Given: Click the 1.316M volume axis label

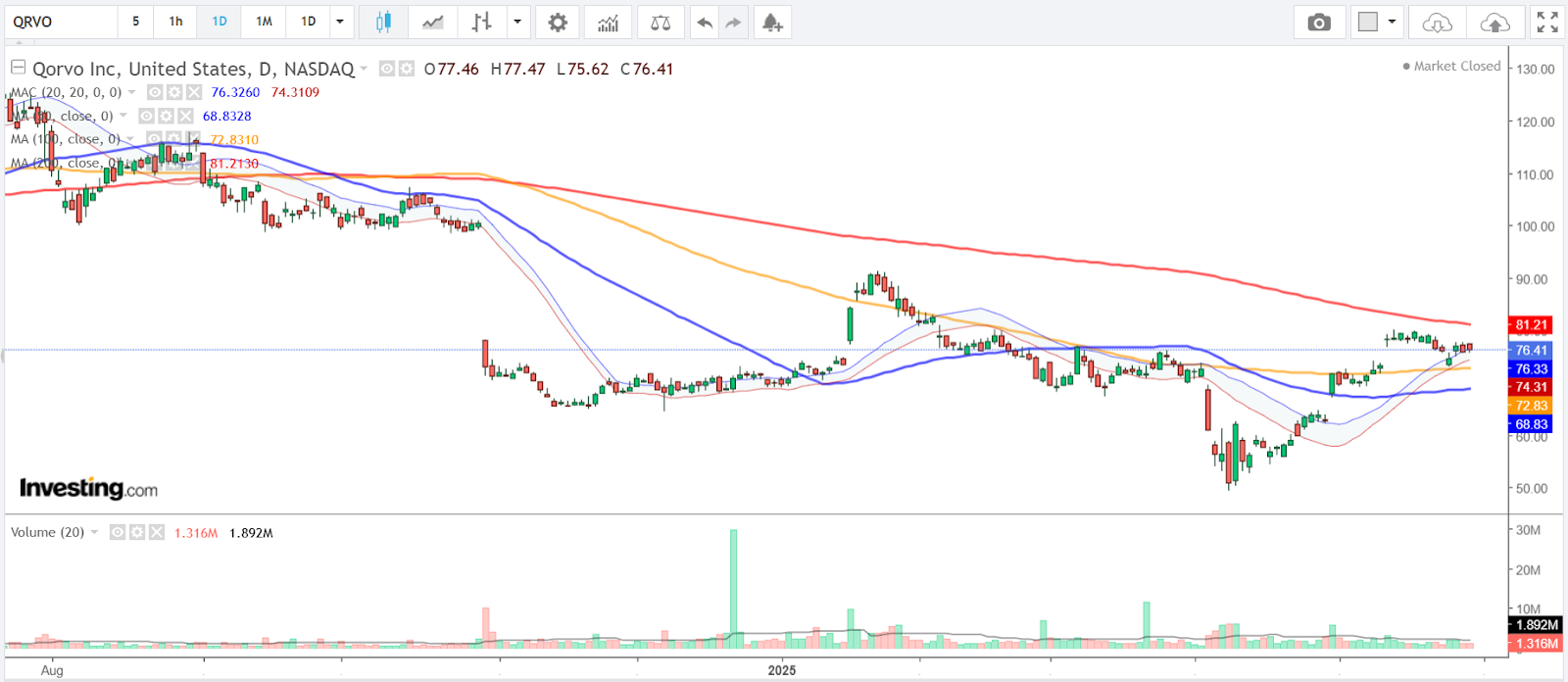Looking at the screenshot, I should [x=1536, y=644].
